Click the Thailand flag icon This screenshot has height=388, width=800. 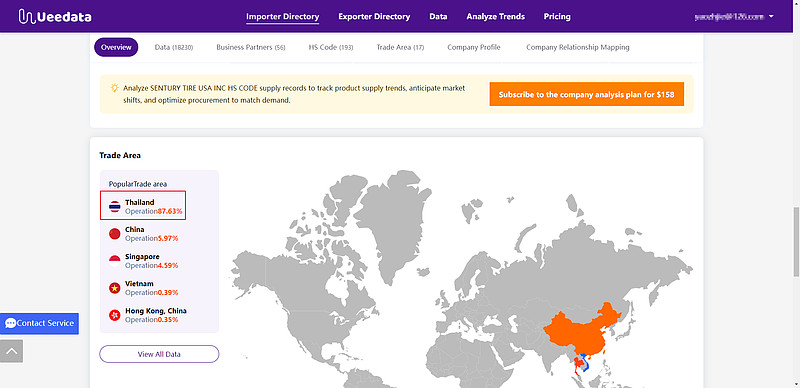115,207
